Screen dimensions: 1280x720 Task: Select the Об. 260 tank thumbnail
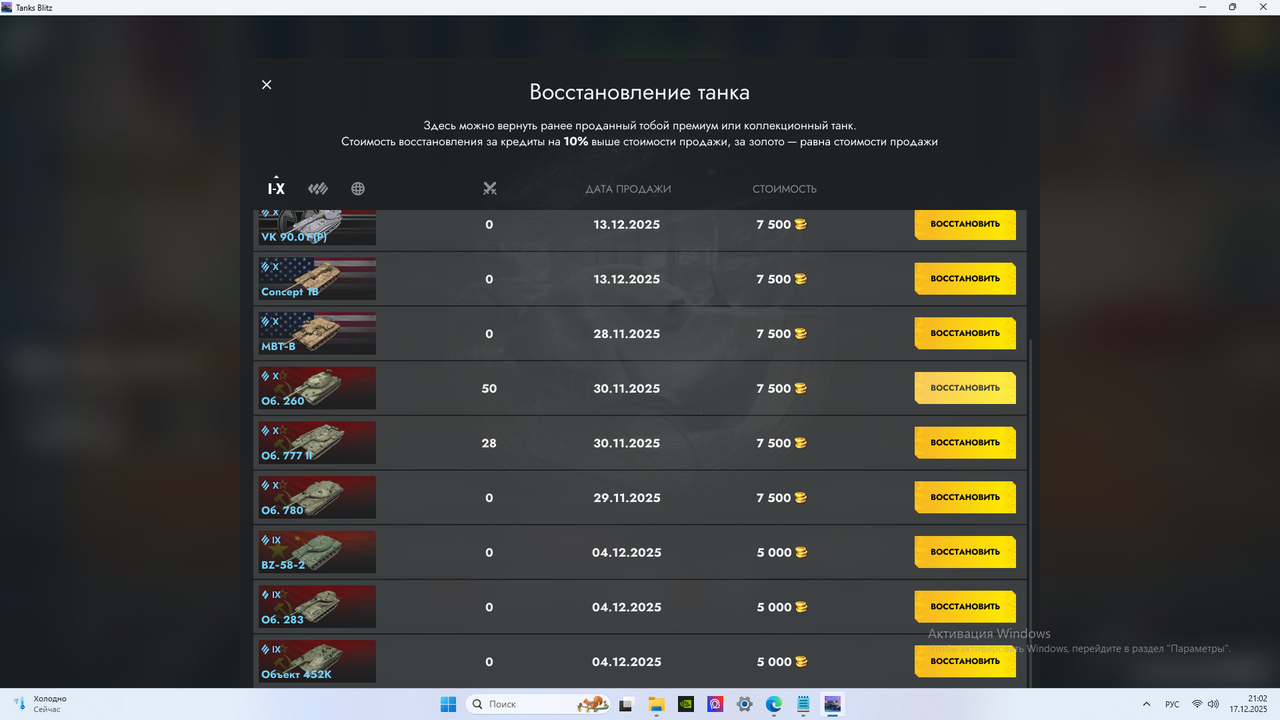pyautogui.click(x=317, y=388)
